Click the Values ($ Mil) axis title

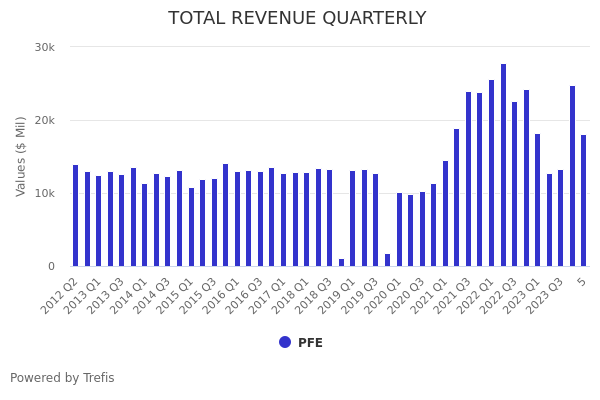coord(21,156)
